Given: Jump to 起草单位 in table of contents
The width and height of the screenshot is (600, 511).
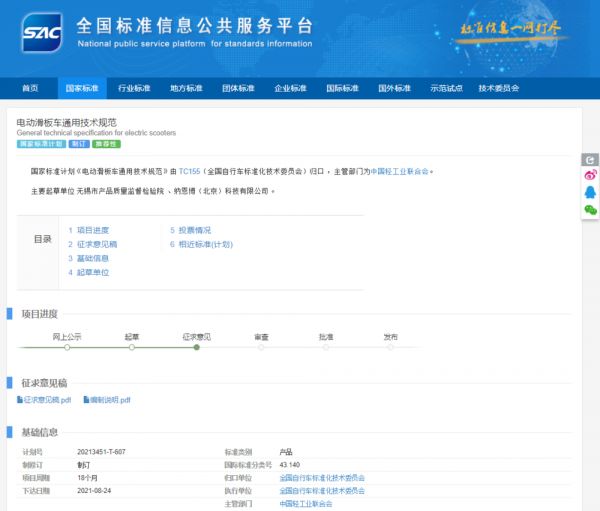Looking at the screenshot, I should [x=93, y=272].
